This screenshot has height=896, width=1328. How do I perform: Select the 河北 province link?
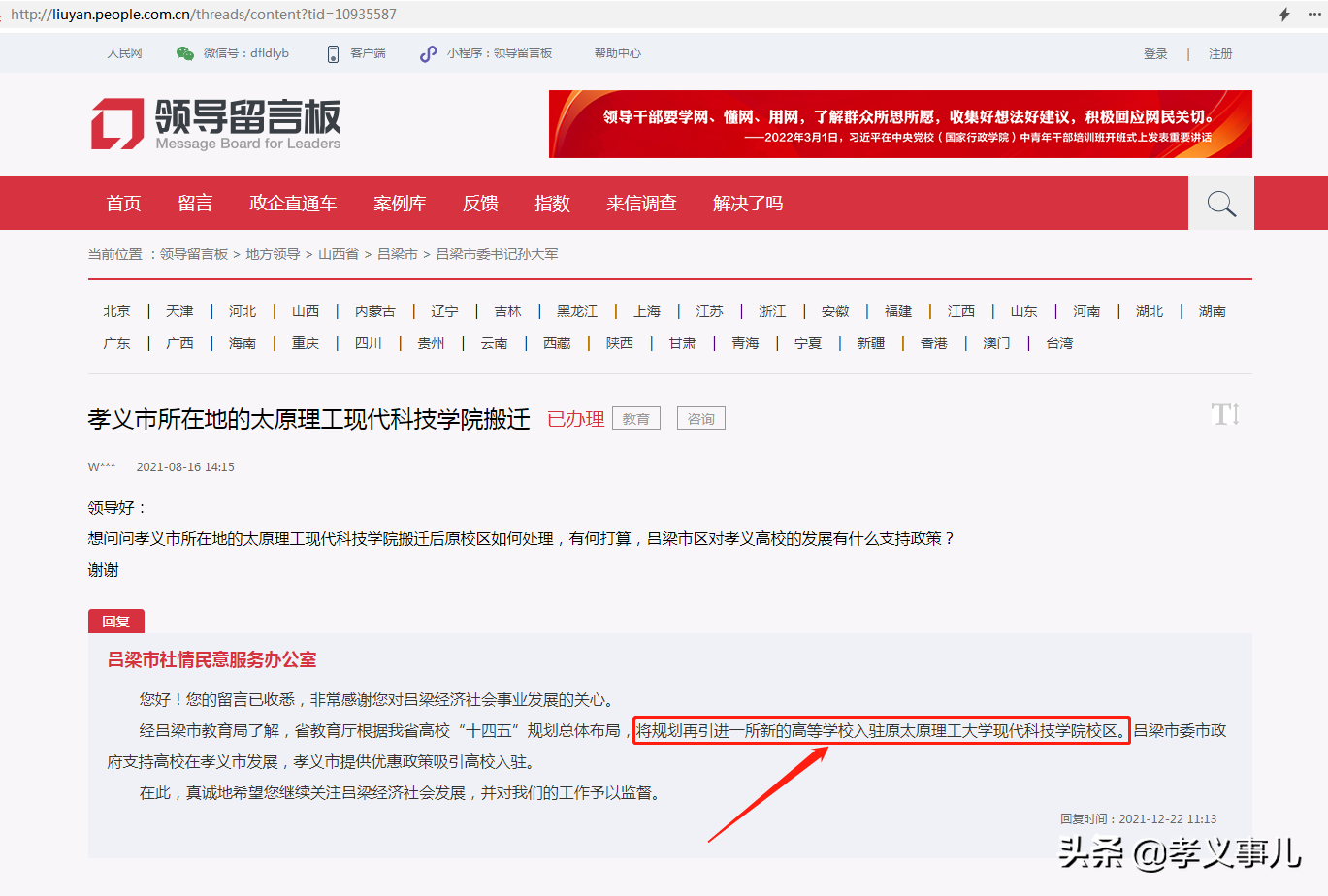pos(243,311)
